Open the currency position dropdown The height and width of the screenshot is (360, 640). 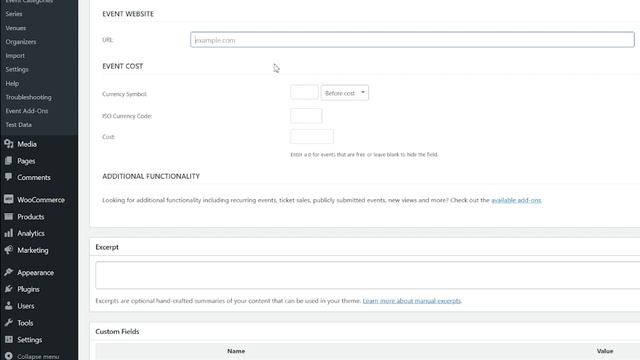[345, 93]
